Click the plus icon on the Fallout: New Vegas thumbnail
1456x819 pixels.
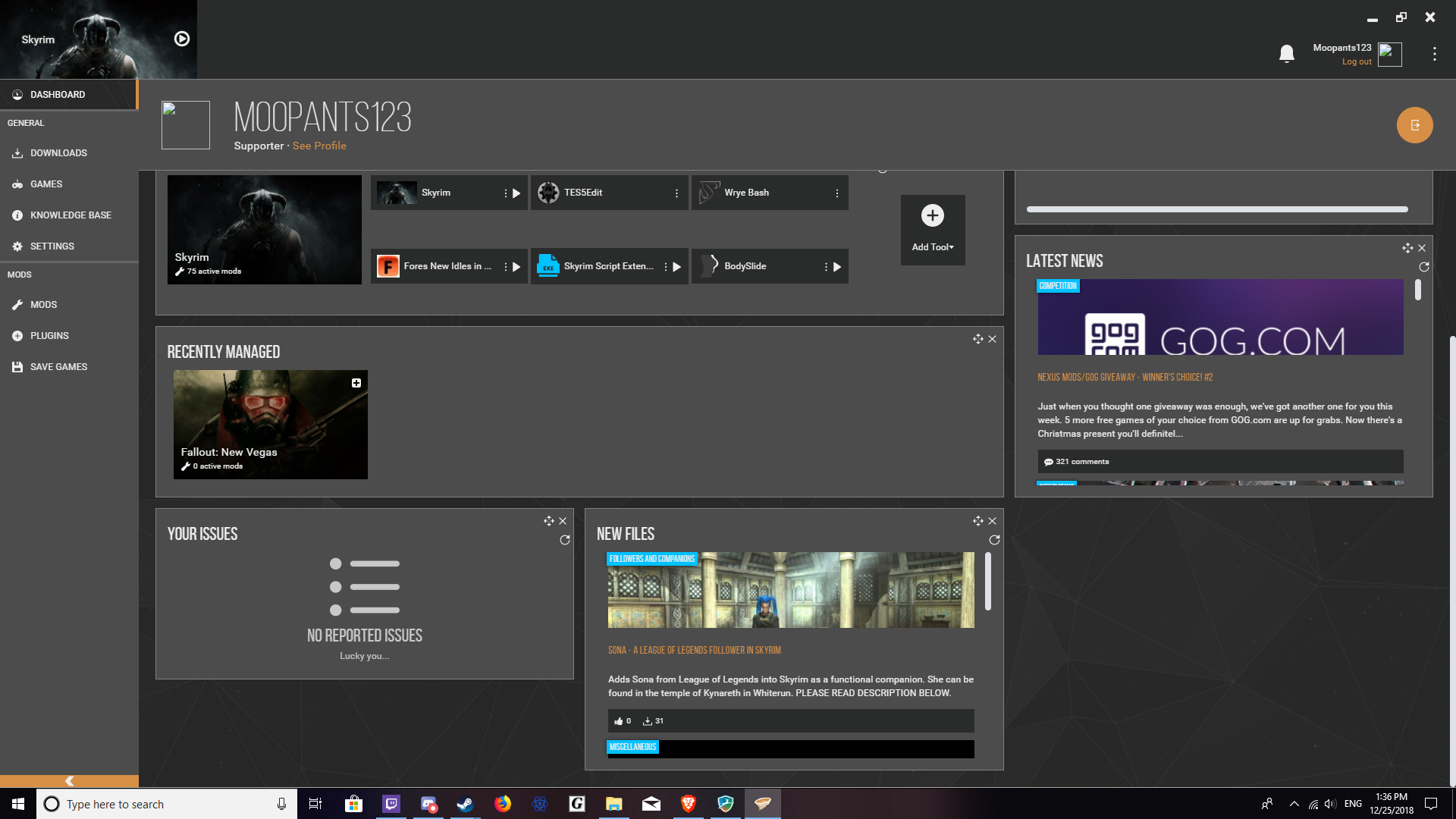click(356, 383)
